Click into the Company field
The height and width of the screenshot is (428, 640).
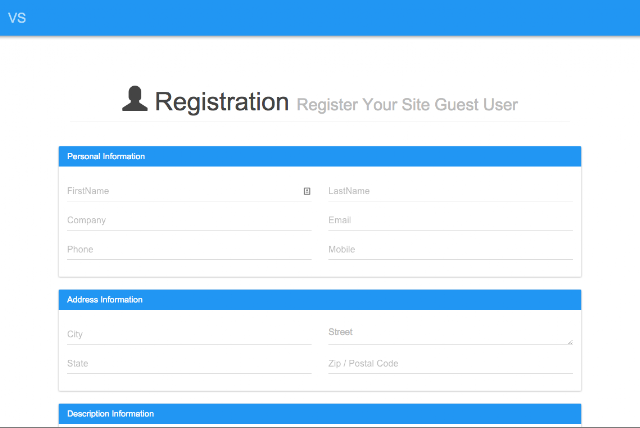[189, 220]
